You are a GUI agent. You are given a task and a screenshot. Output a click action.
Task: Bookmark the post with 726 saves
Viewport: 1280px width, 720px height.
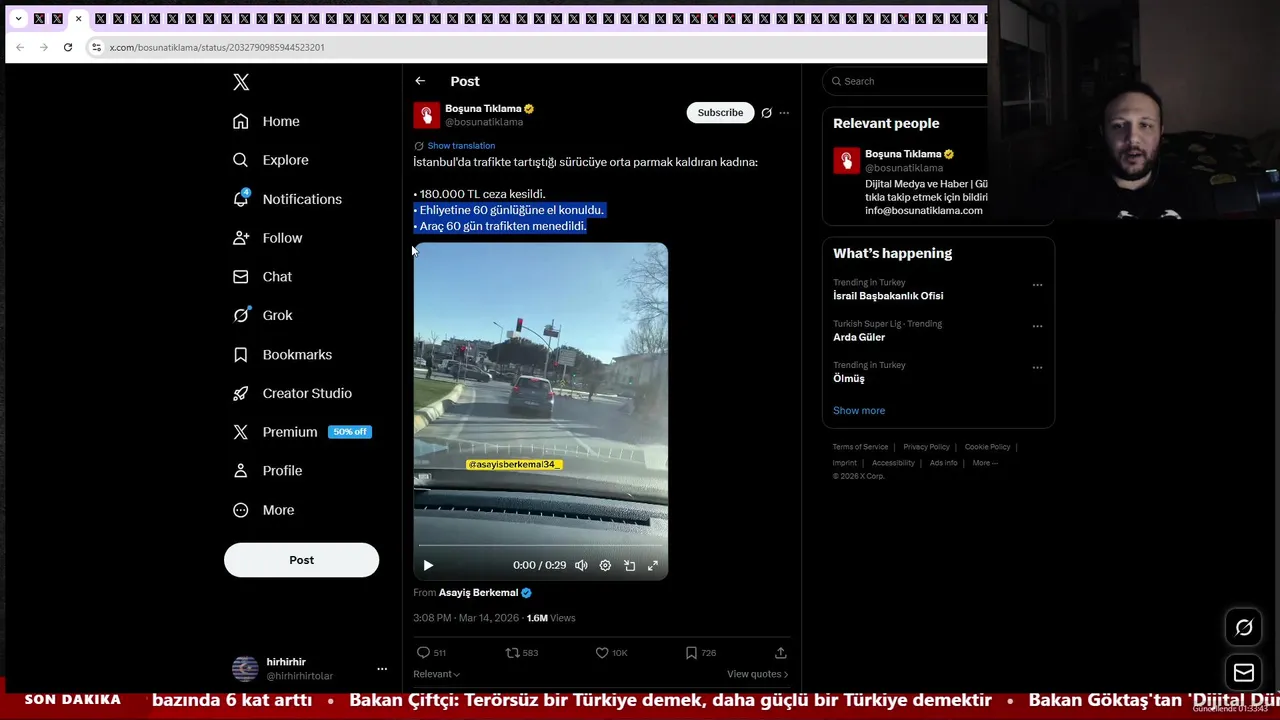tap(700, 653)
